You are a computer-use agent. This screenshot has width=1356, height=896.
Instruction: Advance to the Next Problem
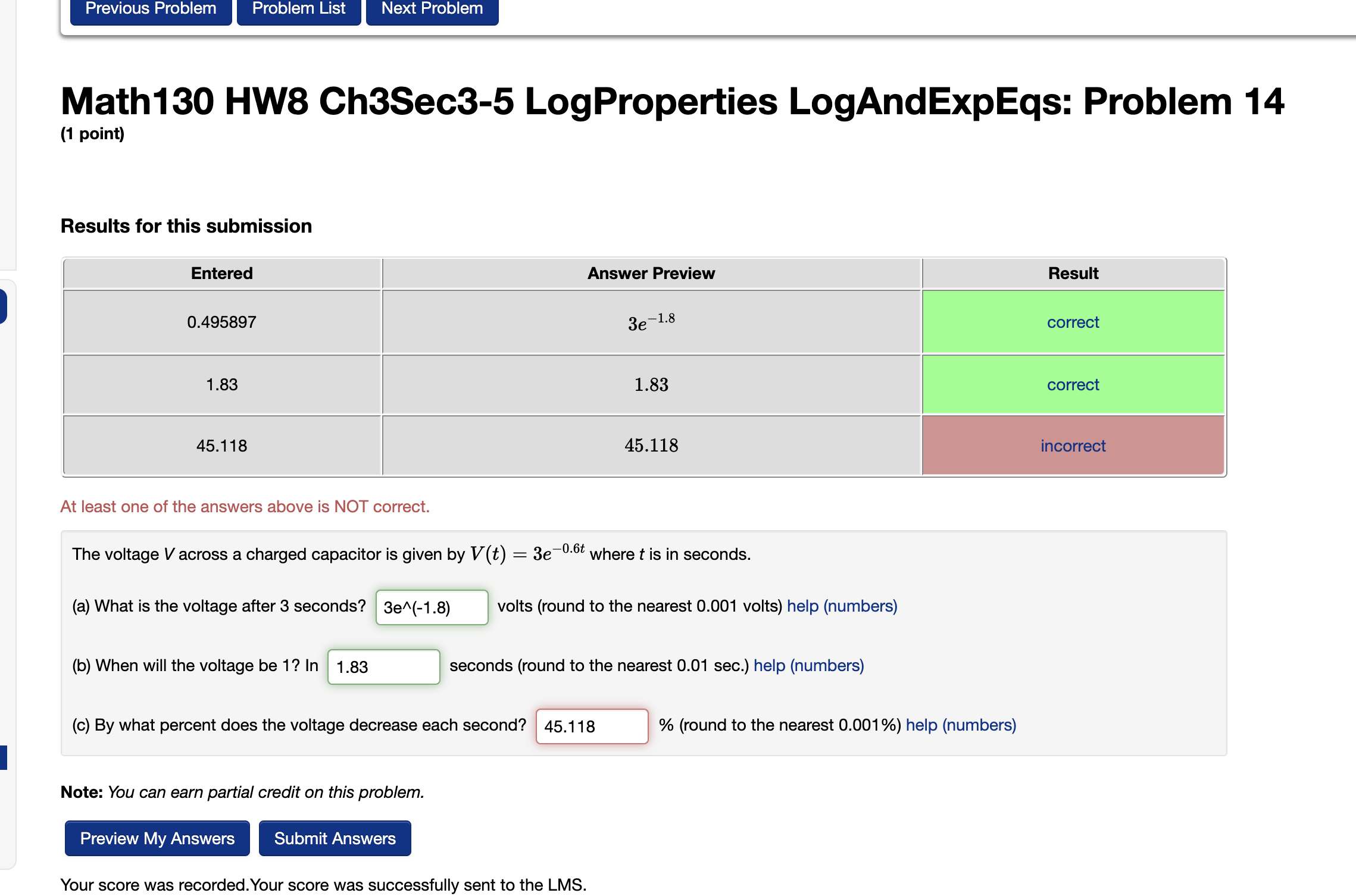pos(431,8)
